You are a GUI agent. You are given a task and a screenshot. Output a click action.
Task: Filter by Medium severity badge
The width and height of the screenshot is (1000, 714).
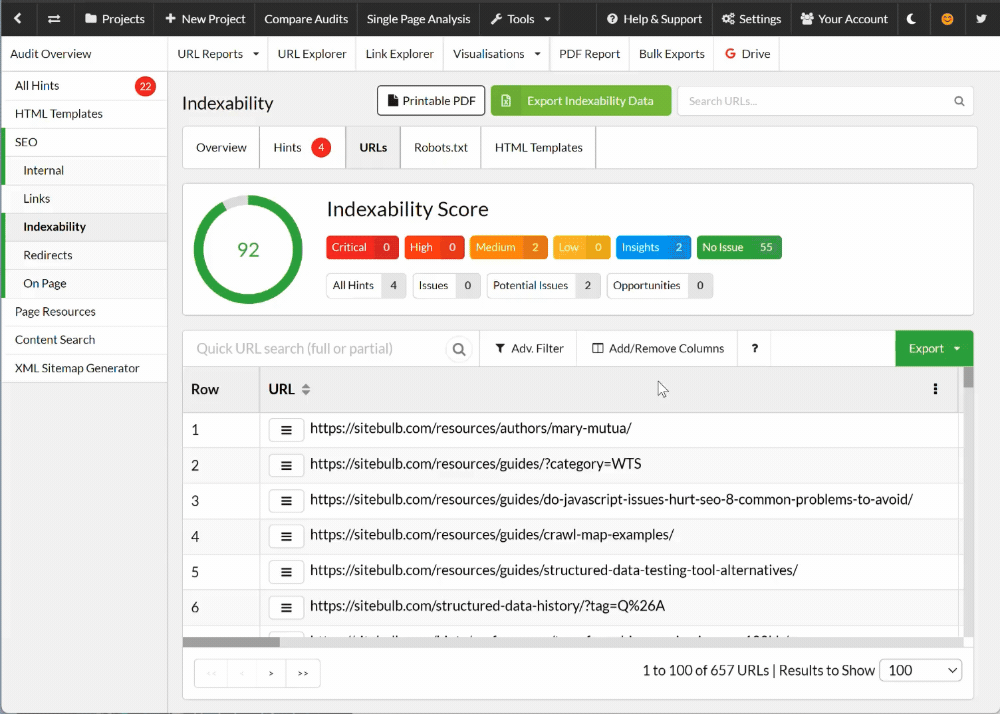coord(508,247)
